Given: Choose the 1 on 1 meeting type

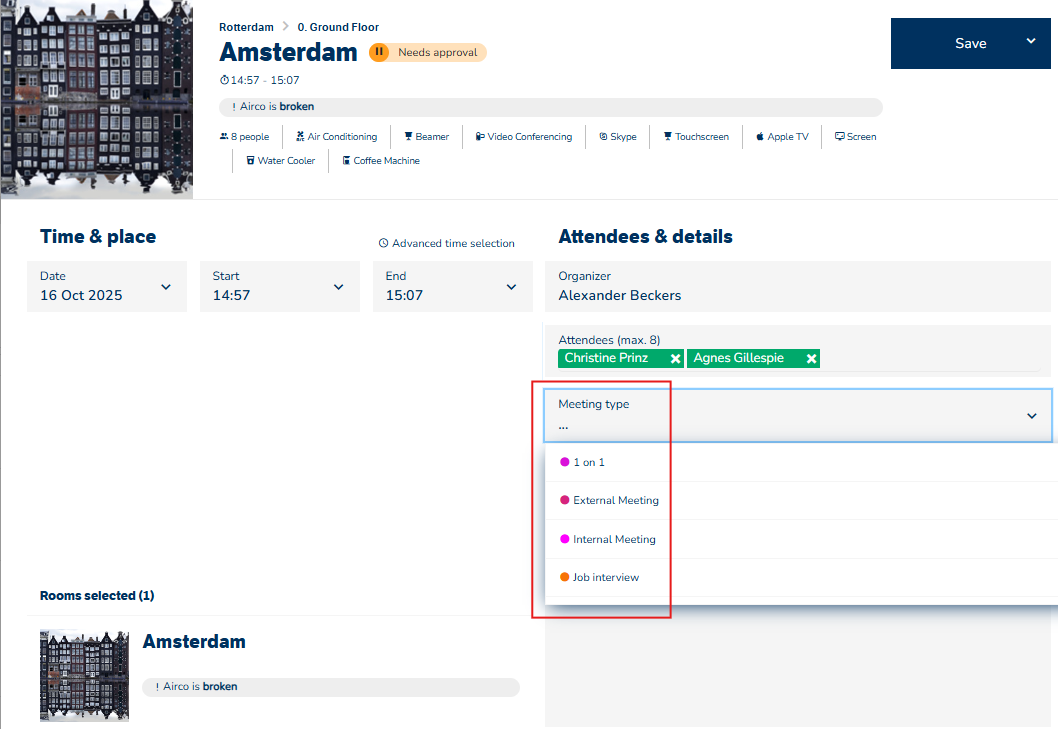Looking at the screenshot, I should tap(589, 462).
